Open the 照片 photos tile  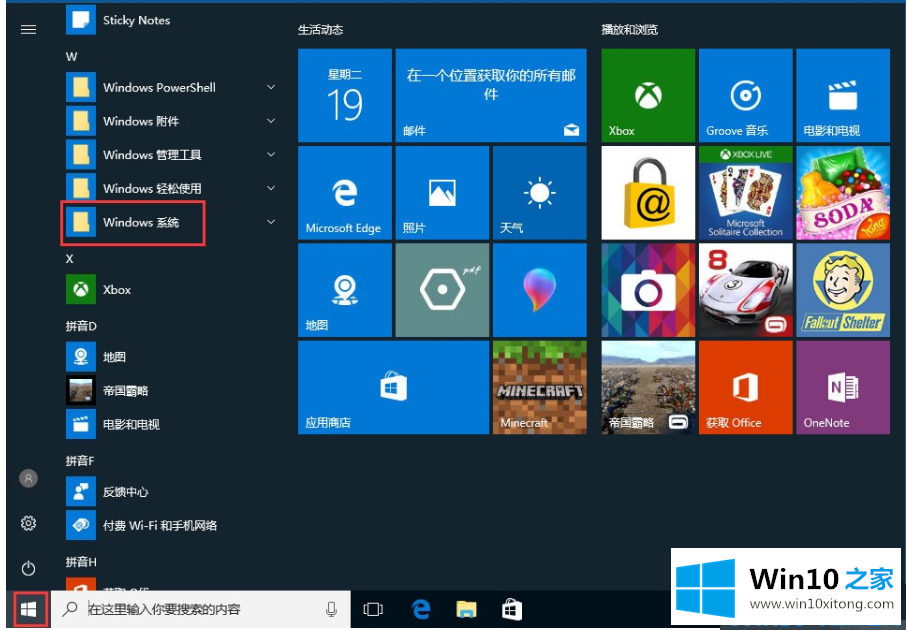442,192
